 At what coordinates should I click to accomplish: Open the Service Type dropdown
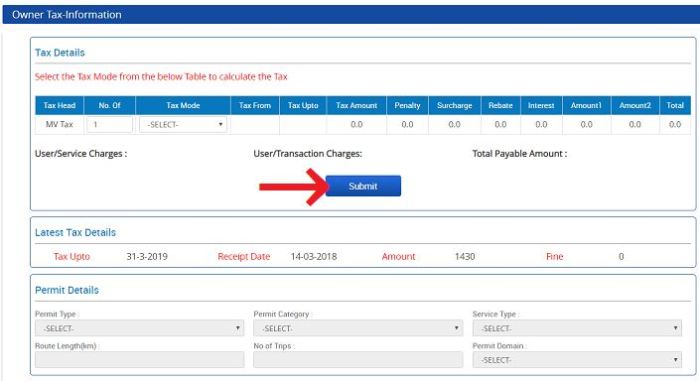click(577, 328)
